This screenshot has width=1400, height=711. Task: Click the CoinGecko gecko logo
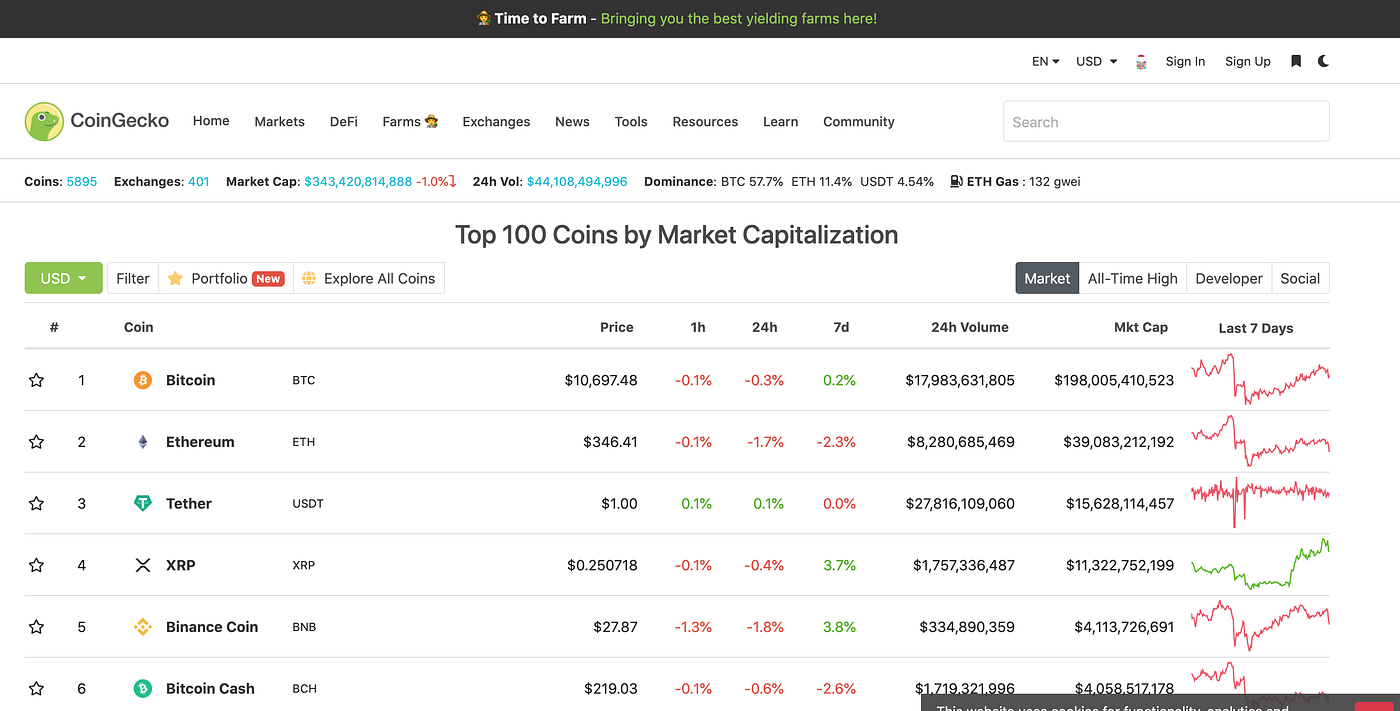(x=44, y=121)
